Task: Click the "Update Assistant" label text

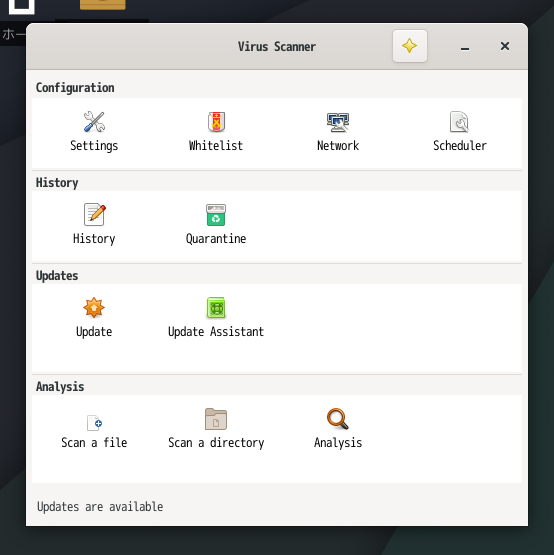Action: coord(216,332)
